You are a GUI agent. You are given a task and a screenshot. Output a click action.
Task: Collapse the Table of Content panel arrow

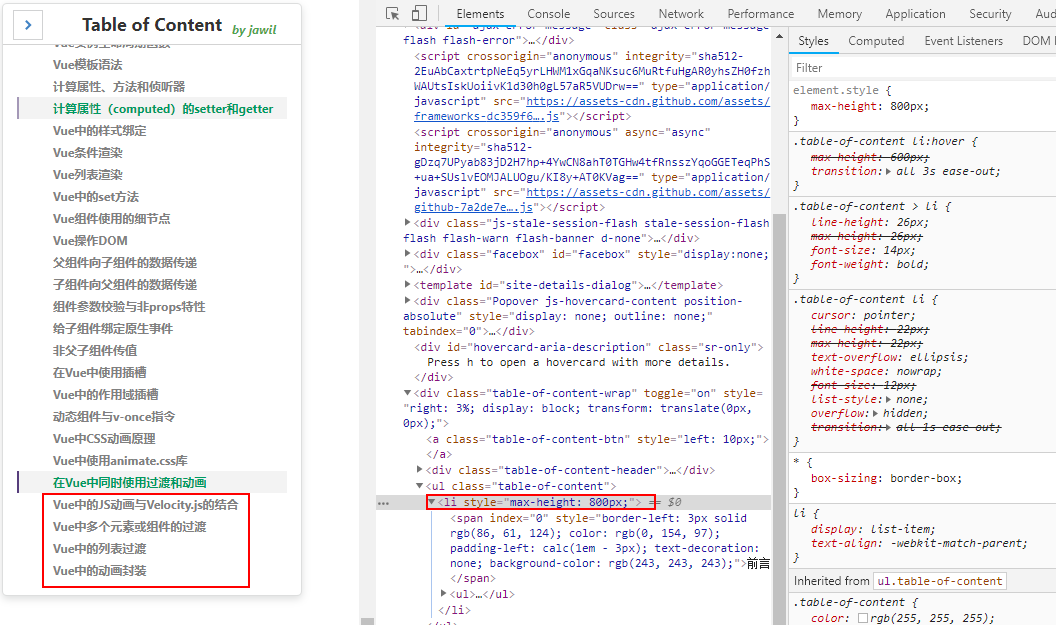point(28,25)
